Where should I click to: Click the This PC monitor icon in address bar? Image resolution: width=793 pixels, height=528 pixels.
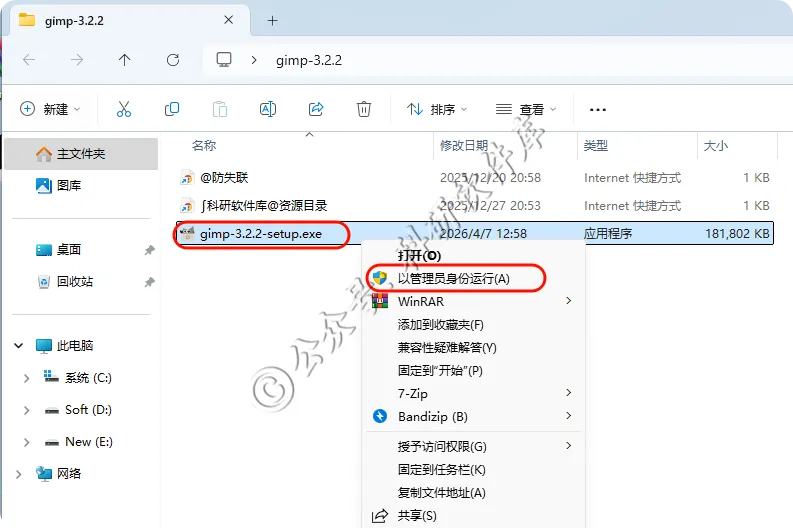(224, 60)
